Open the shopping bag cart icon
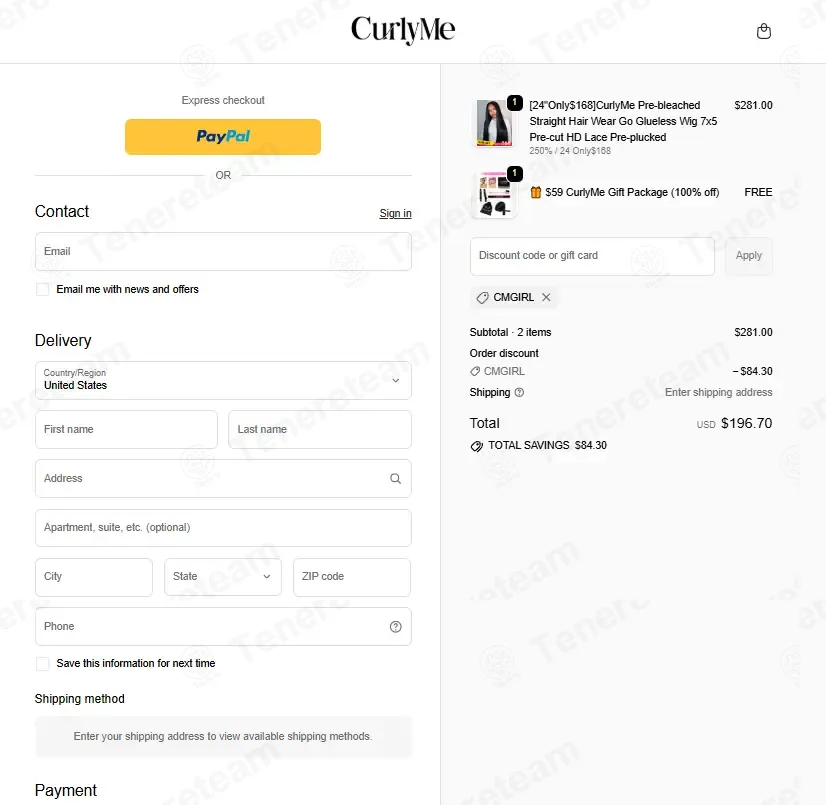 tap(763, 32)
